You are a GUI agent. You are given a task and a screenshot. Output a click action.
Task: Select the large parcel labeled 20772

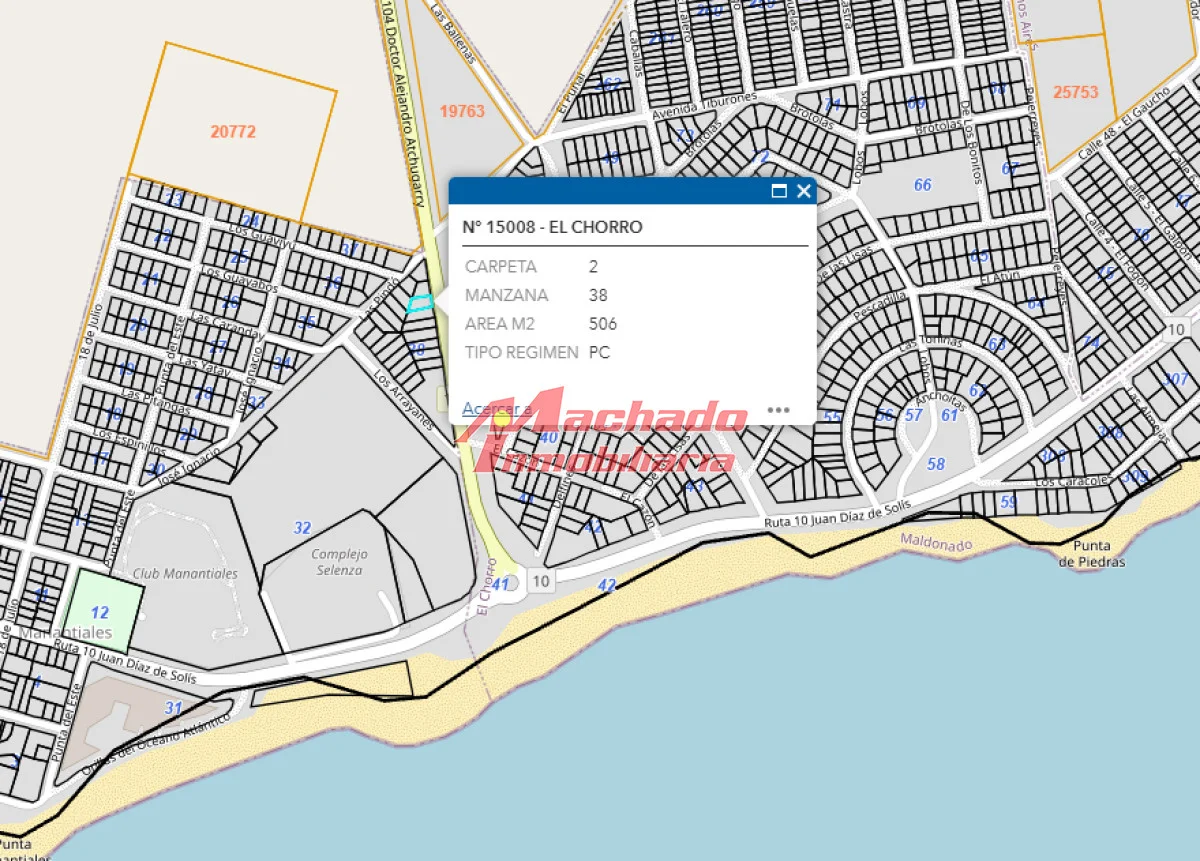[233, 131]
